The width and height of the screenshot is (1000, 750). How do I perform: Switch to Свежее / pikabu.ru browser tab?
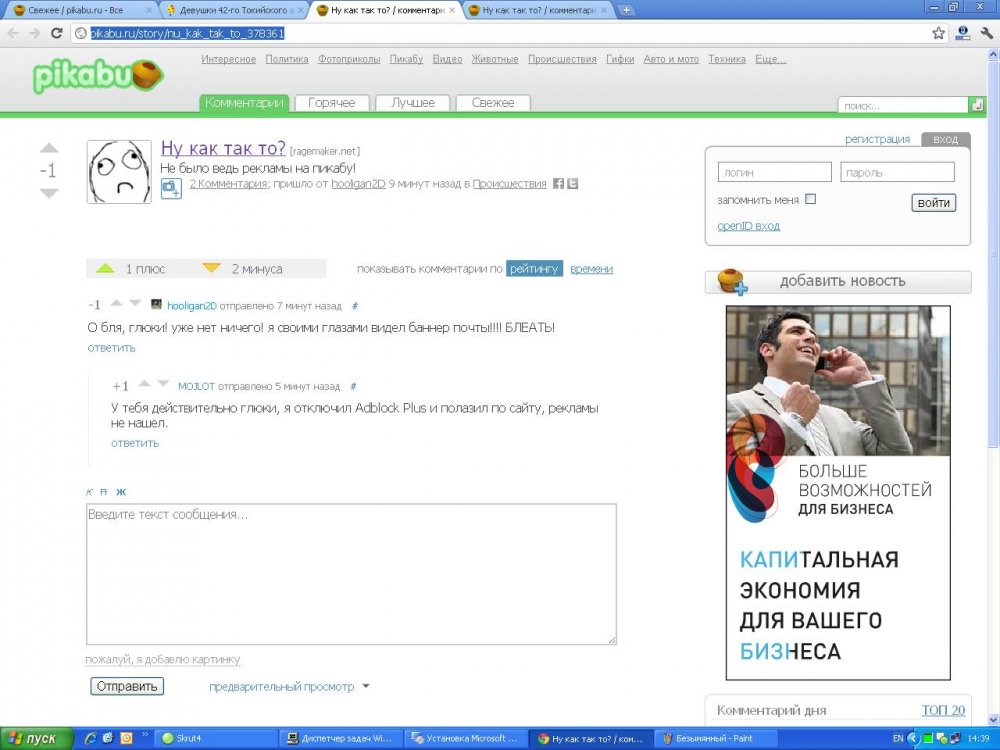(81, 10)
